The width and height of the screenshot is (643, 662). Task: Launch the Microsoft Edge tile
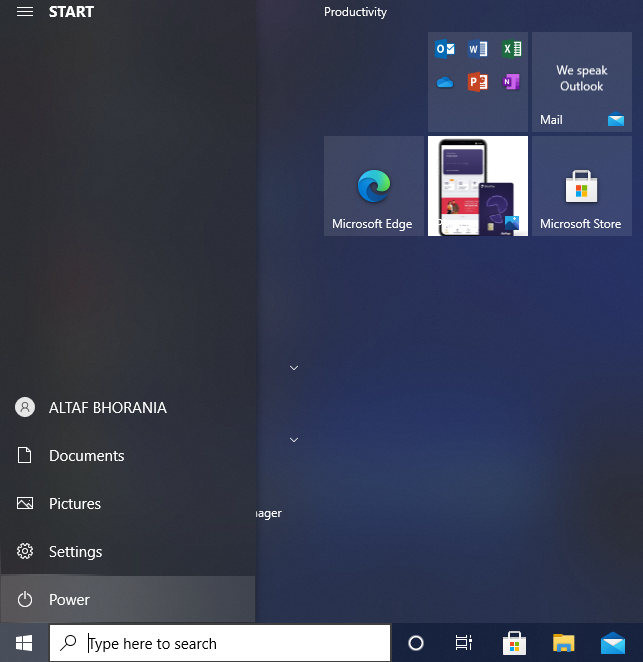pos(374,186)
